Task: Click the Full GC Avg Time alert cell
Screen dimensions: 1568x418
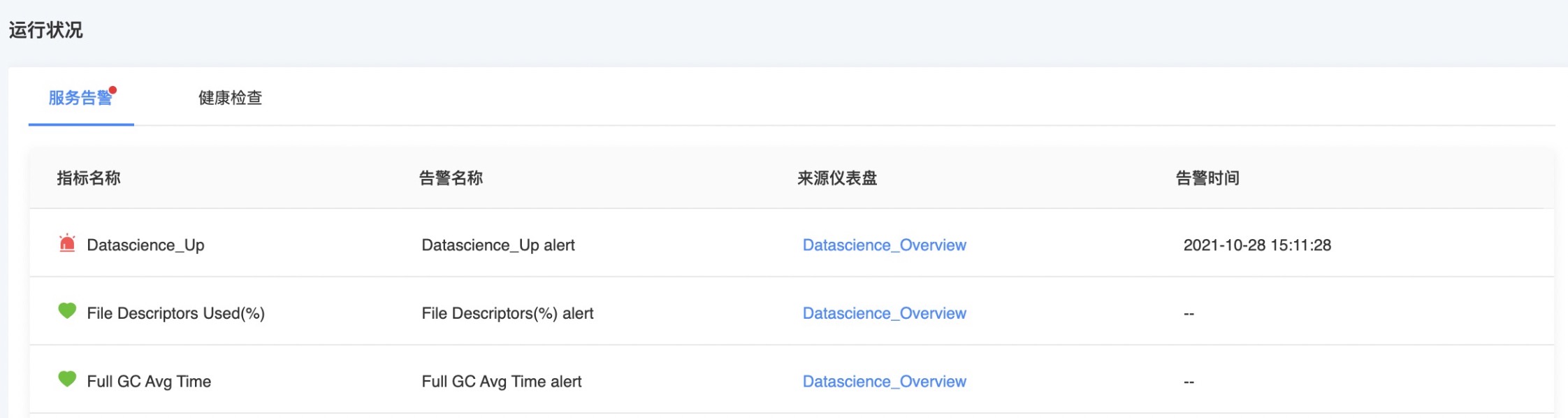Action: pyautogui.click(x=501, y=382)
